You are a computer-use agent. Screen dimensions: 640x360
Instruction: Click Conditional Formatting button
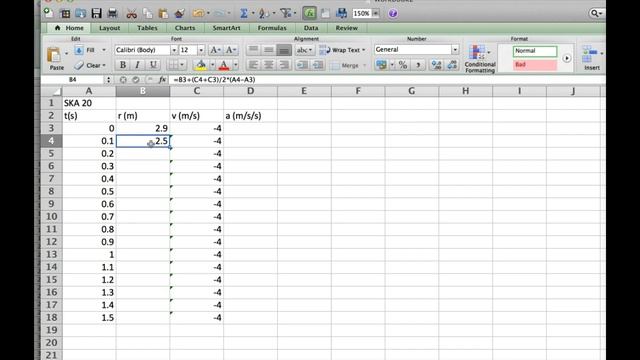480,59
